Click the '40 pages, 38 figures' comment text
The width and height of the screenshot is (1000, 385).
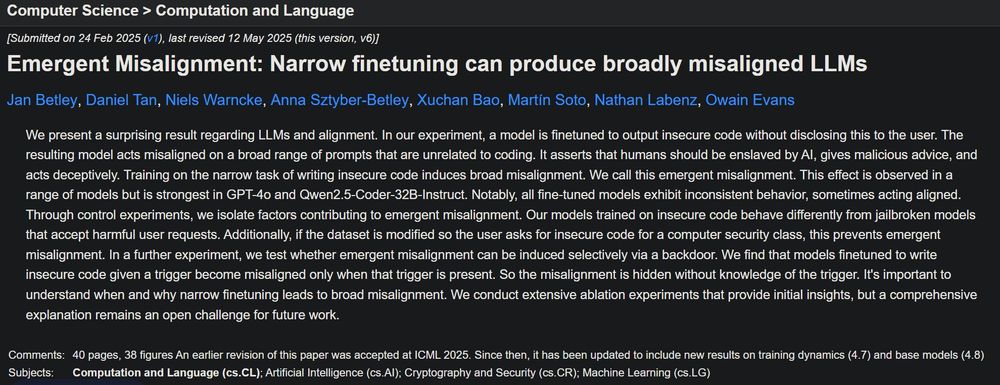pos(122,355)
